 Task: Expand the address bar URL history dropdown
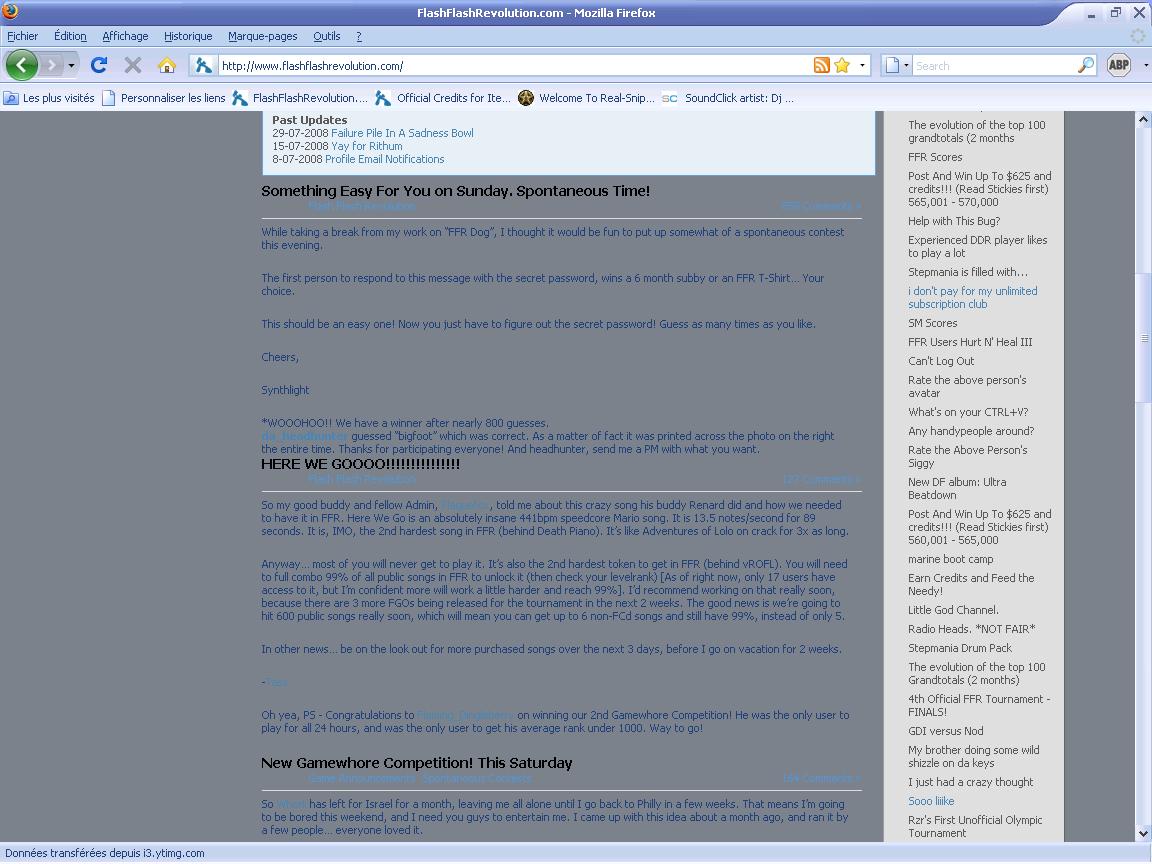[x=862, y=65]
